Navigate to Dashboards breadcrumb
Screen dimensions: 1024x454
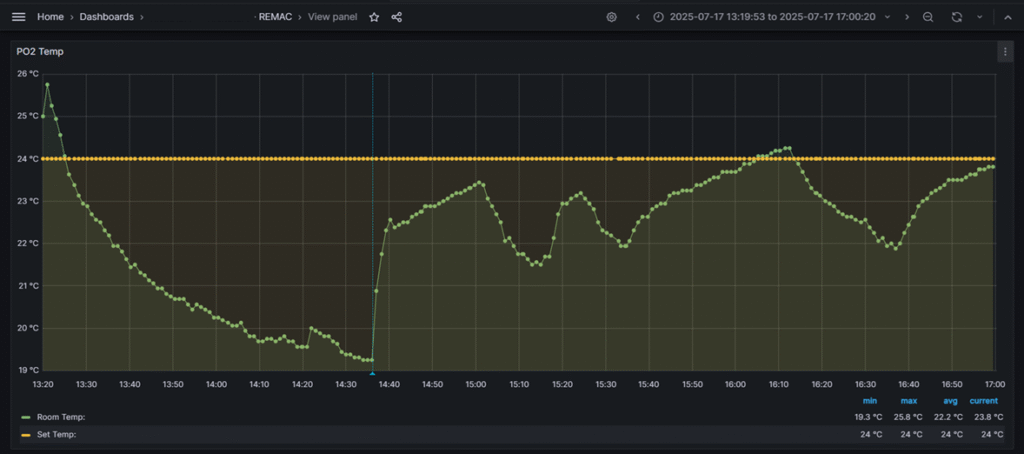coord(106,17)
